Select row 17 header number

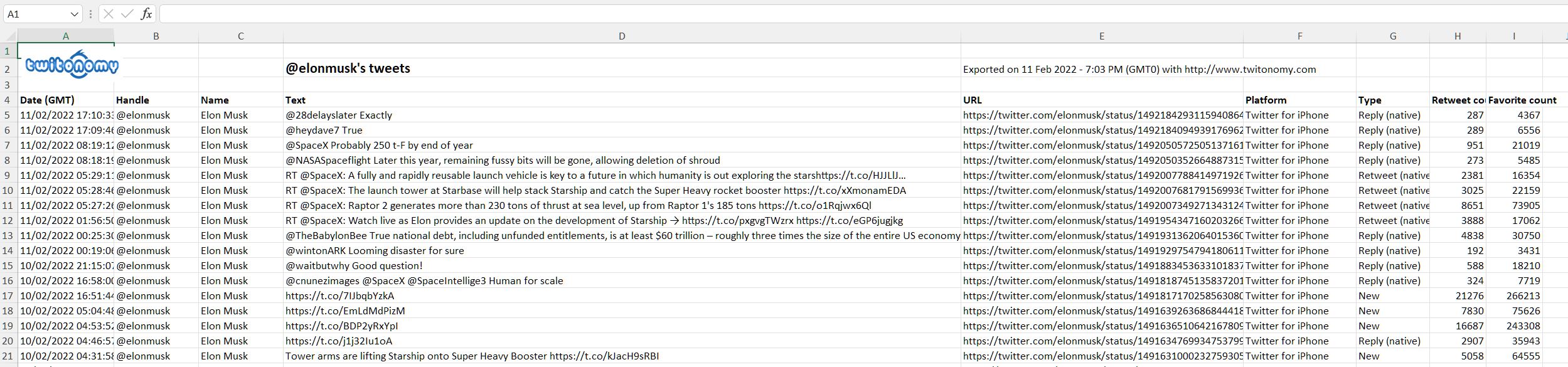tap(8, 295)
